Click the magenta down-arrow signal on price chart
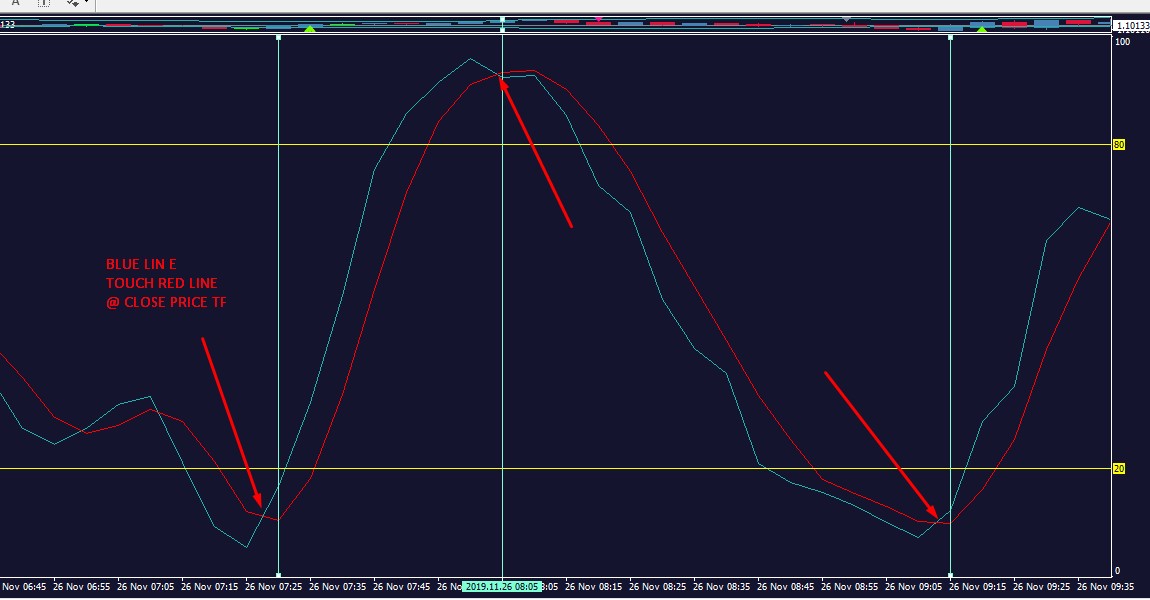The image size is (1150, 600). point(599,19)
